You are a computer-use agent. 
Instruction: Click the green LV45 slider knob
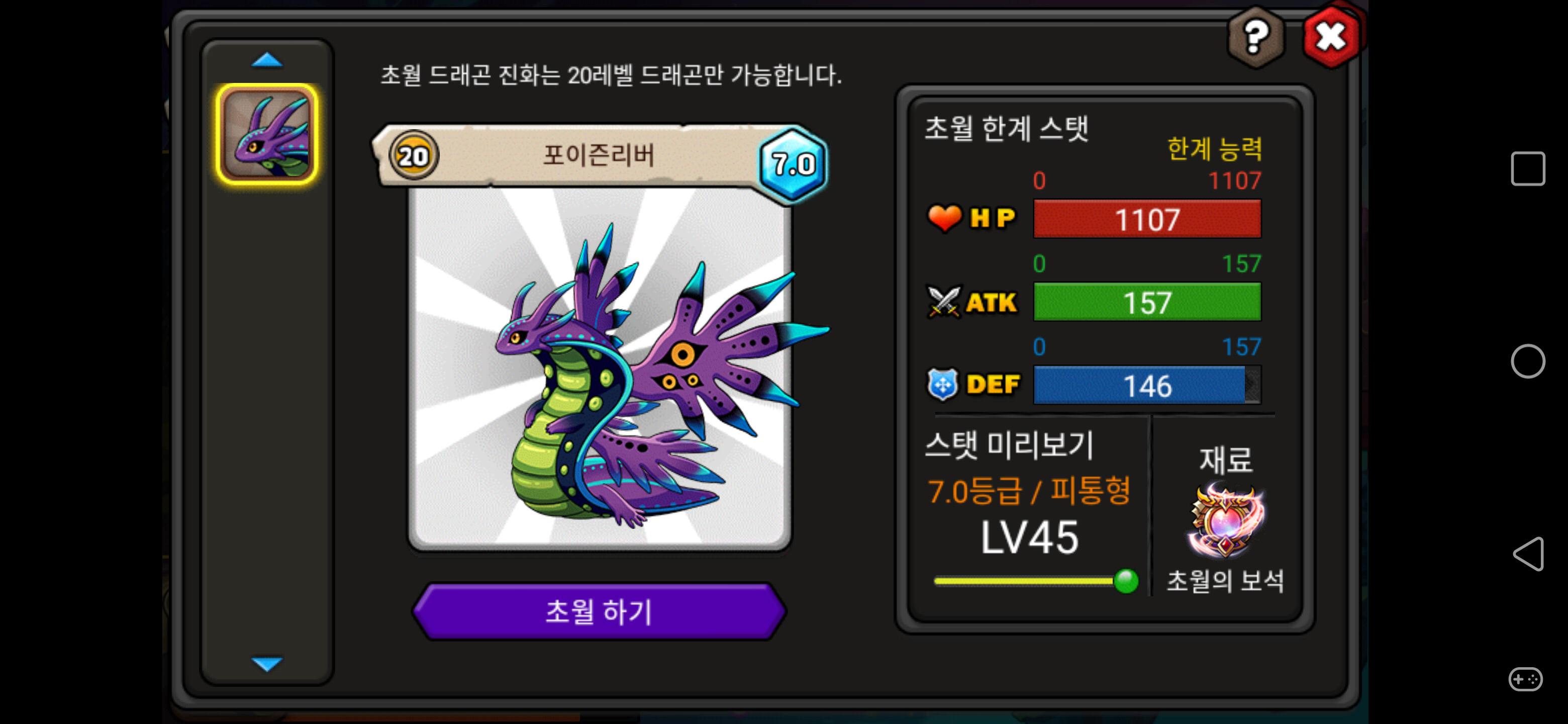1125,581
